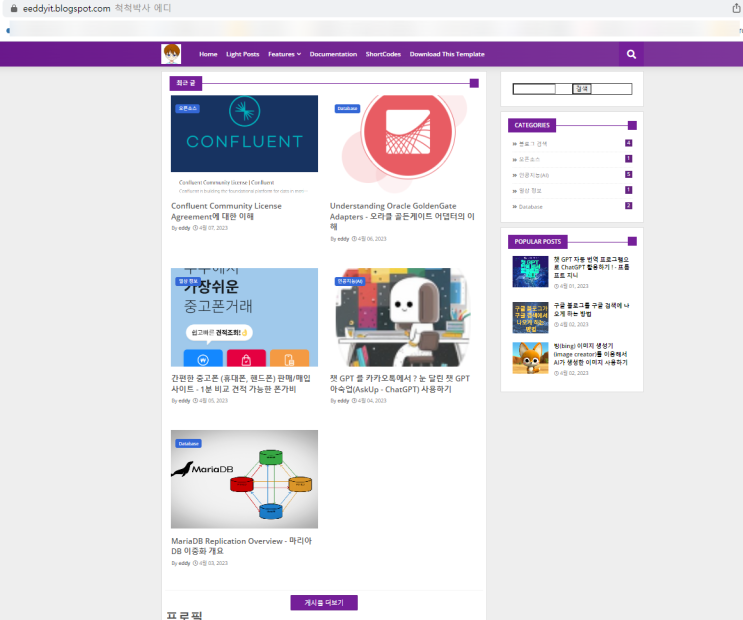Open the 간편한 중고폰 판매/매입 사이트 post title
This screenshot has height=620, width=743.
[241, 384]
